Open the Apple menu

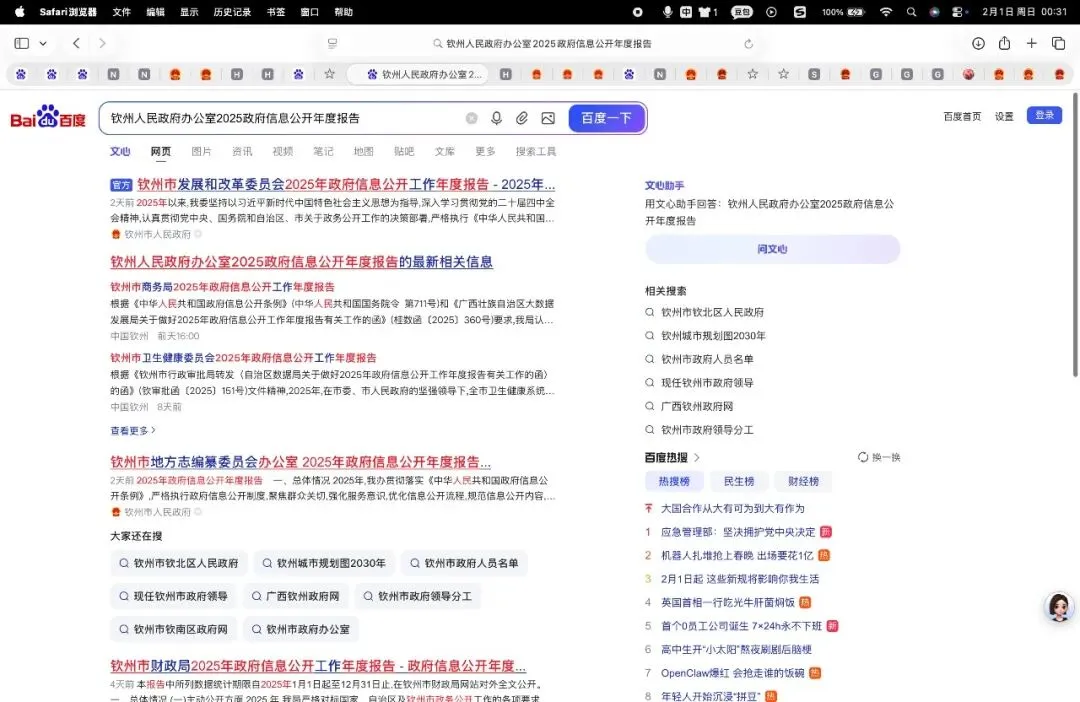19,12
